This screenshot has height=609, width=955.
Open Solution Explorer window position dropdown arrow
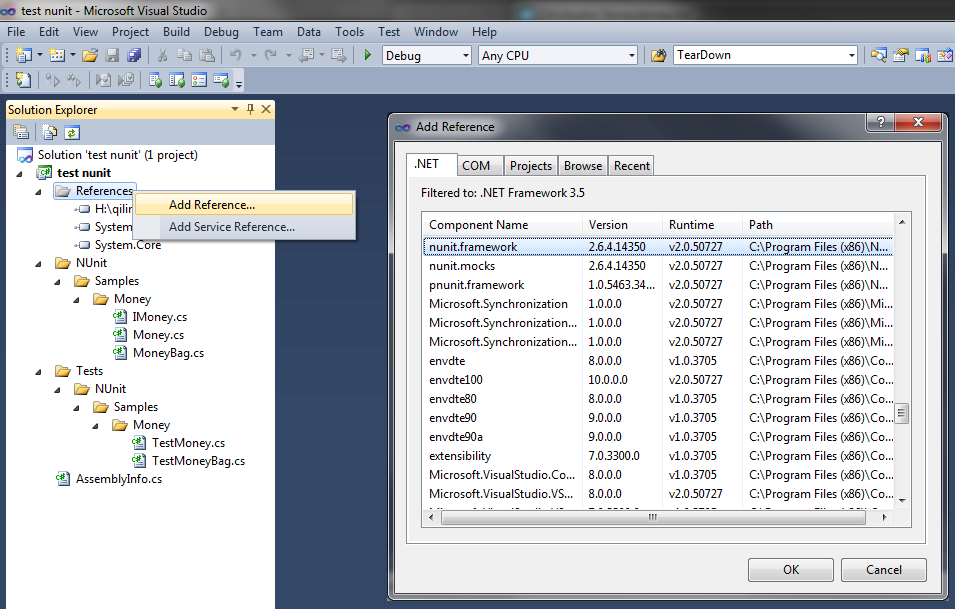click(234, 109)
